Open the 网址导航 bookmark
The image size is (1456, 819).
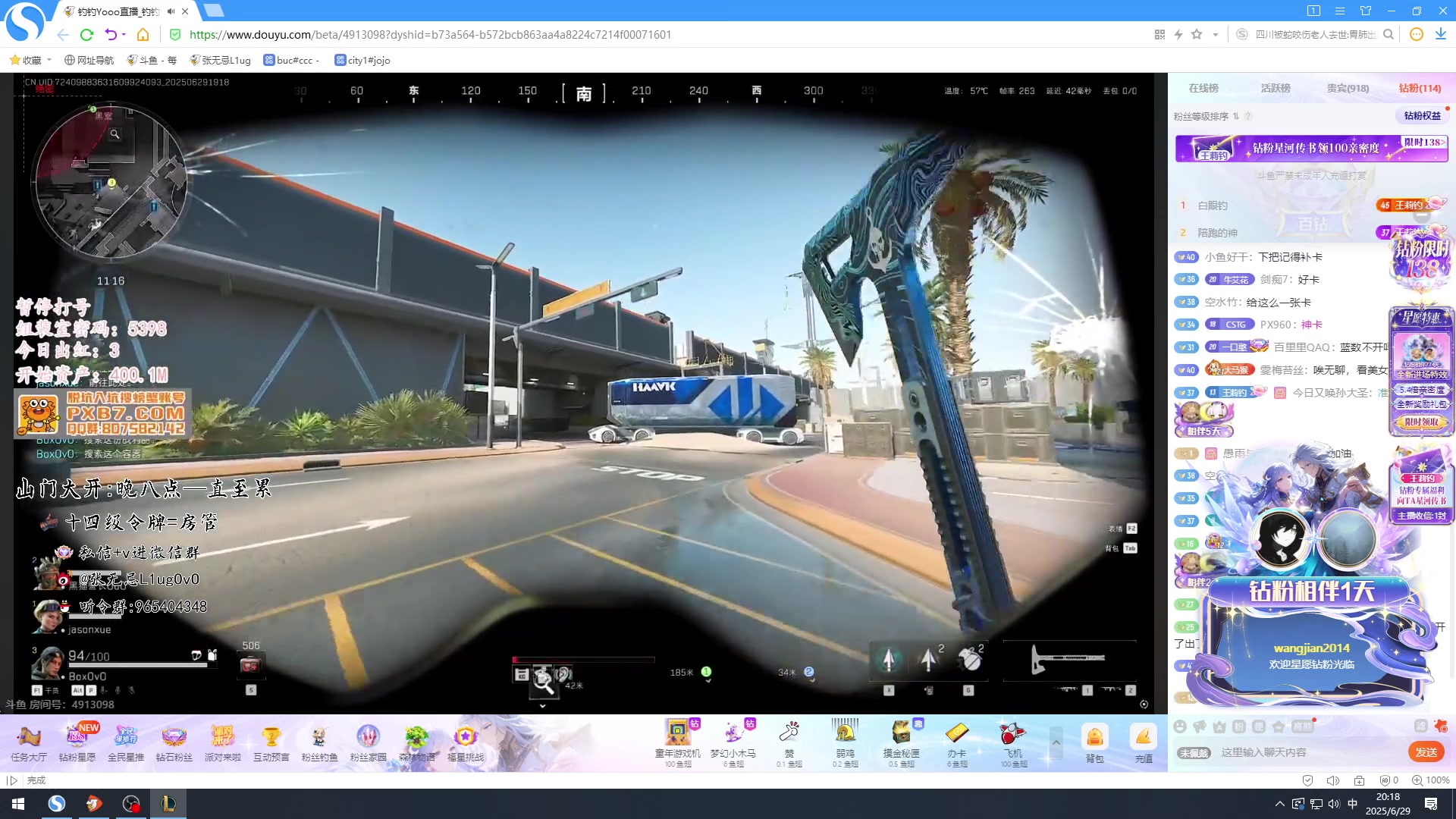click(x=89, y=60)
